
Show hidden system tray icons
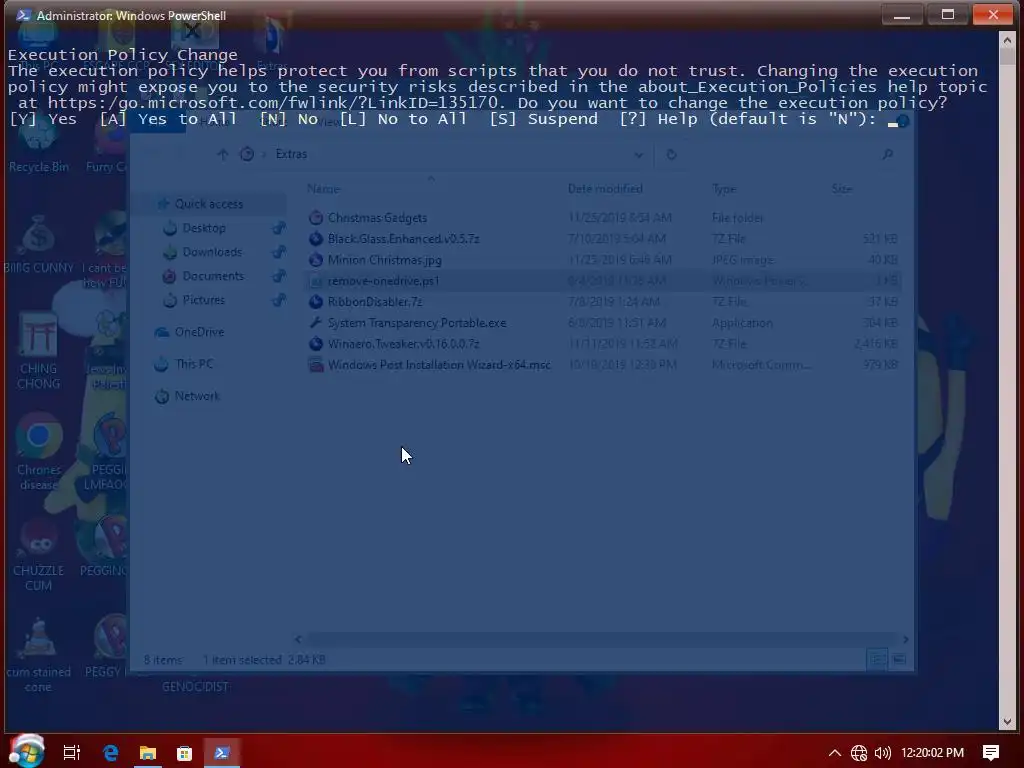pos(835,753)
